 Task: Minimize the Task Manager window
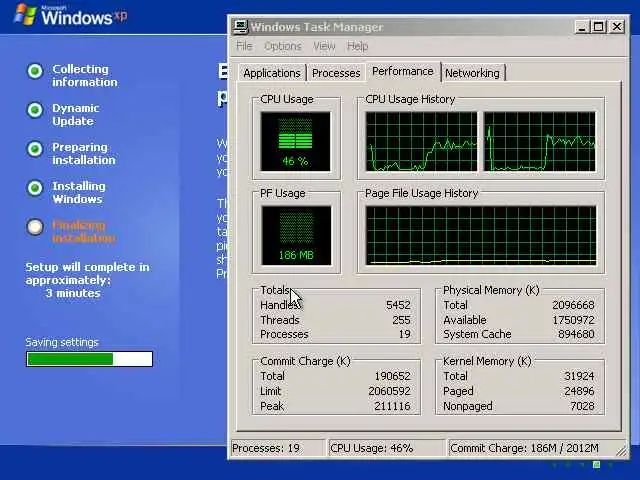click(582, 27)
